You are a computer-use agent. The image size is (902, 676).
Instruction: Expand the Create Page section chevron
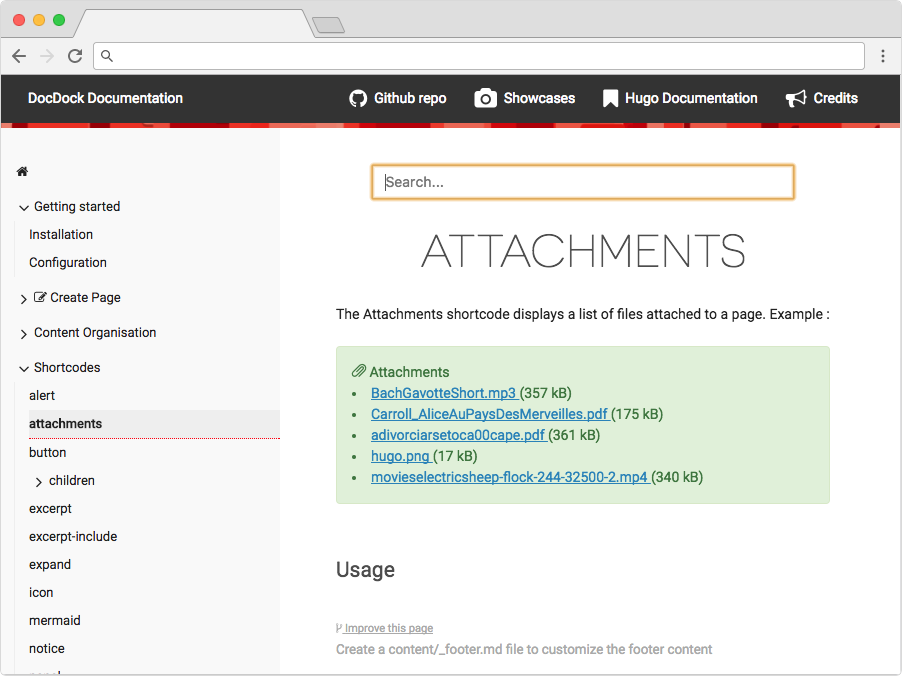tap(24, 299)
